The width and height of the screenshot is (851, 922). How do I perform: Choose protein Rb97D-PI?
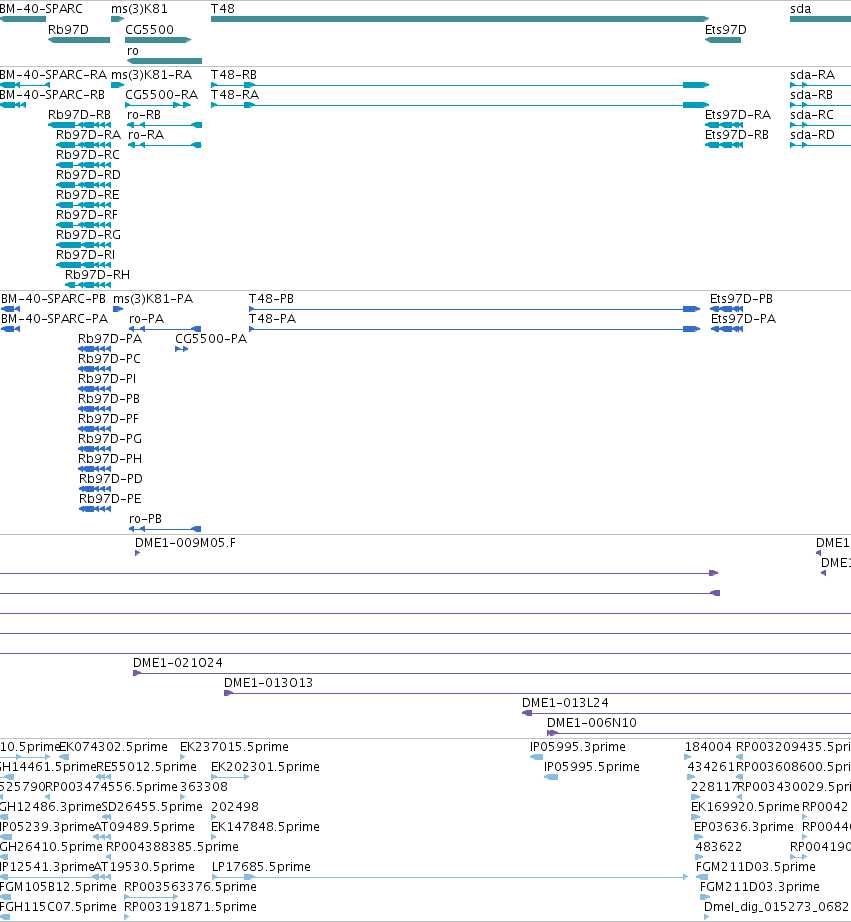107,379
